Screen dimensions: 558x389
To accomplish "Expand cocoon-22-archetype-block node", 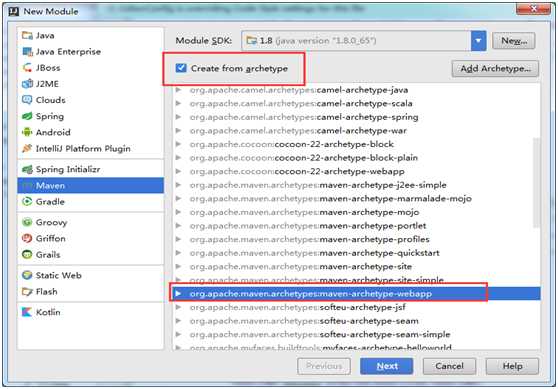I will click(179, 144).
